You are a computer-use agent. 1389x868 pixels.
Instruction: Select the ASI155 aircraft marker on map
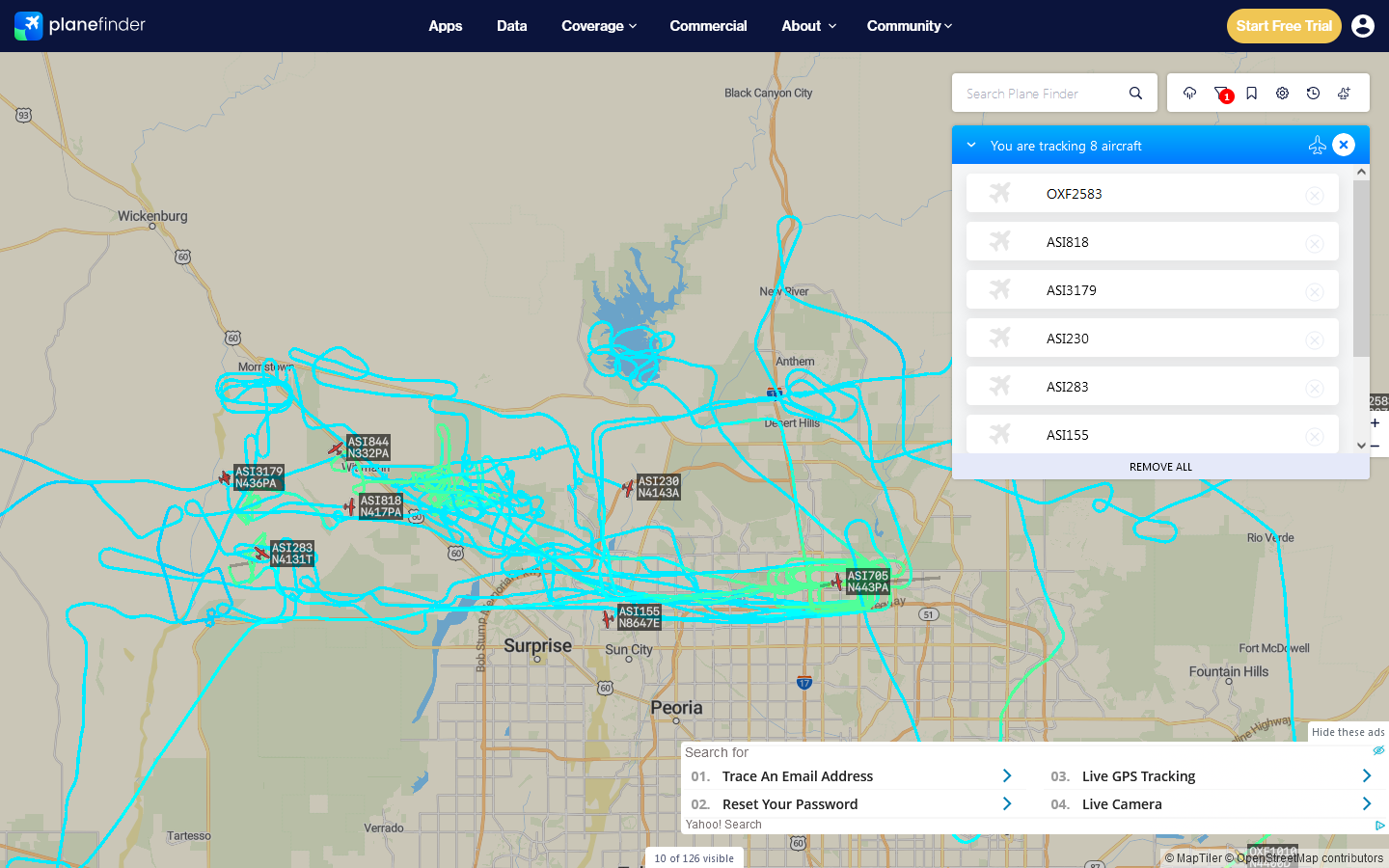(608, 618)
